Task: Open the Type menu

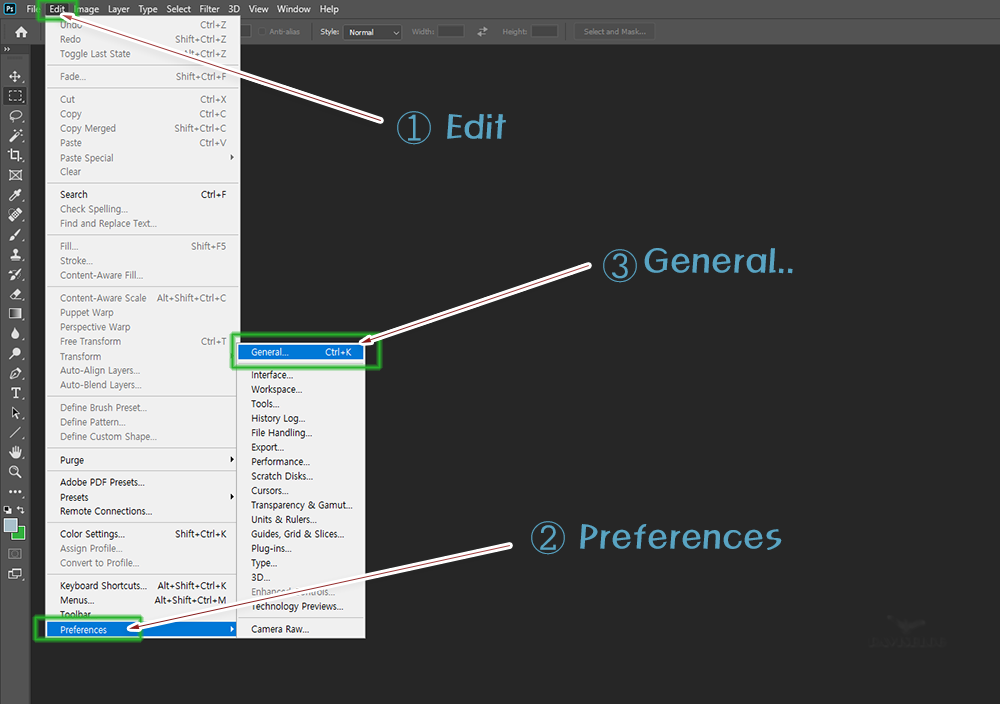Action: [x=148, y=9]
